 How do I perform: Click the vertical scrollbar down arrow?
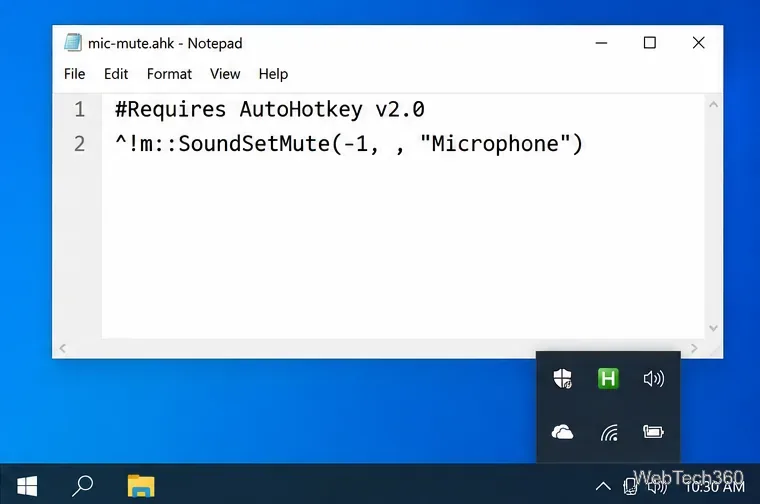pos(713,328)
